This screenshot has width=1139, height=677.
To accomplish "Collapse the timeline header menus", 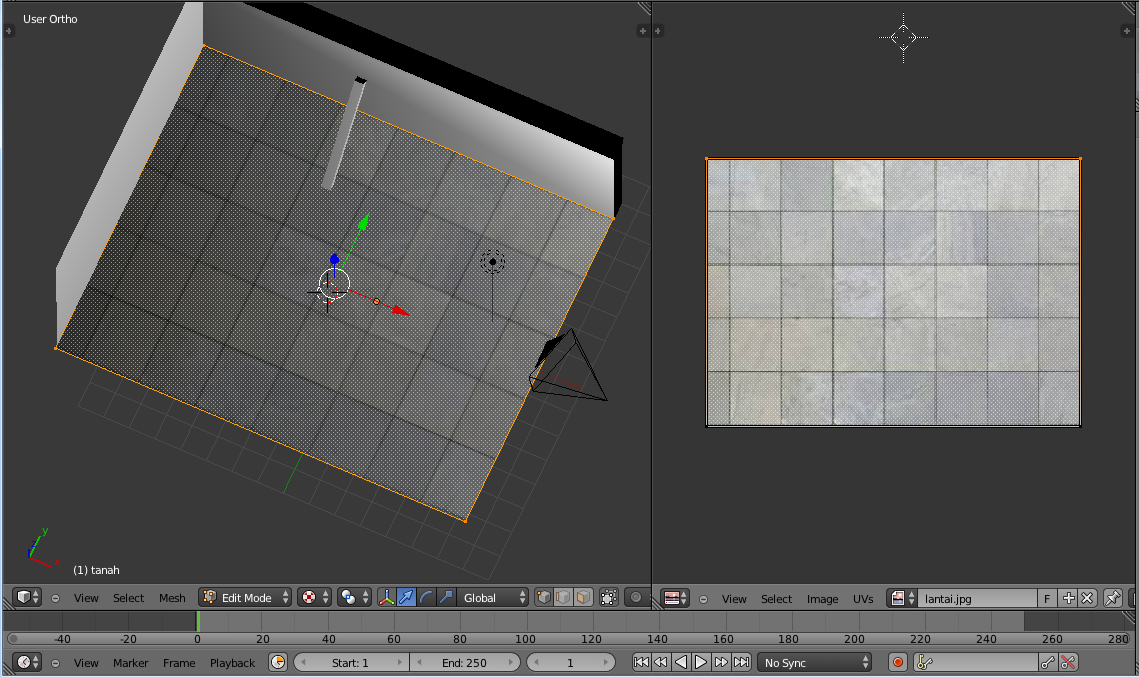I will [55, 663].
